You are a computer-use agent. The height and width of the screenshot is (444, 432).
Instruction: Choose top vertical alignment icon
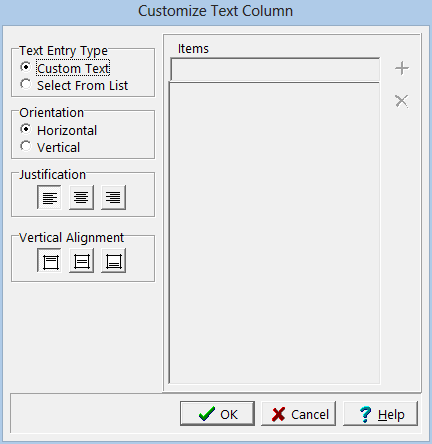pyautogui.click(x=49, y=261)
